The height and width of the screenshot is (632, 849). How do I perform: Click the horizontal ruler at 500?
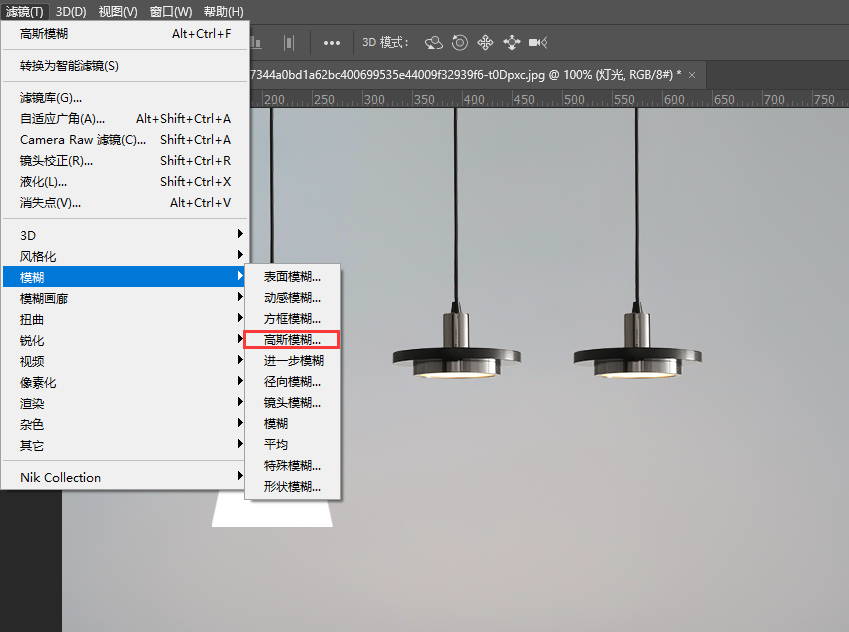coord(574,100)
